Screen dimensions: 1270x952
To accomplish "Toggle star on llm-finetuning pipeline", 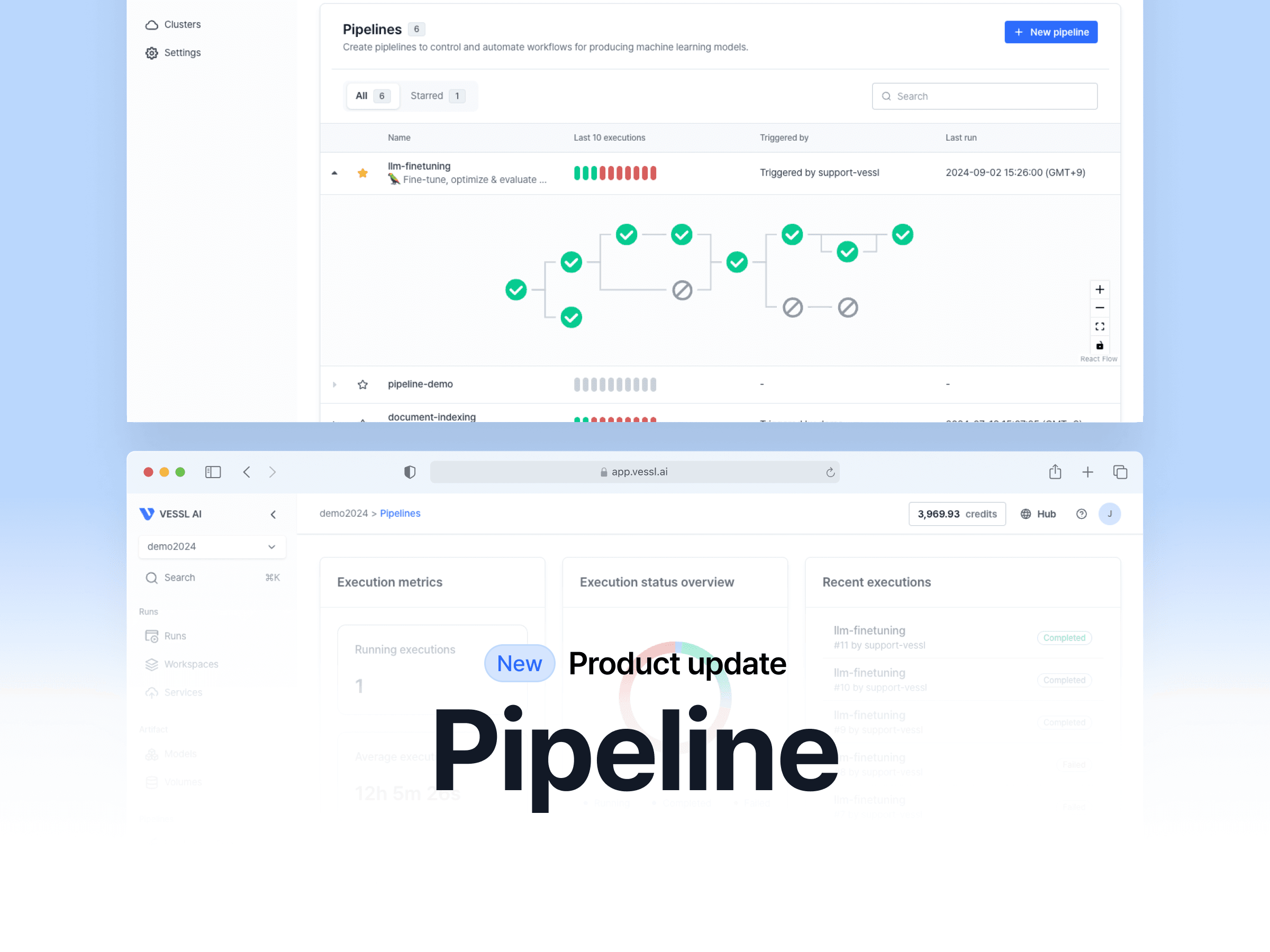I will 362,172.
